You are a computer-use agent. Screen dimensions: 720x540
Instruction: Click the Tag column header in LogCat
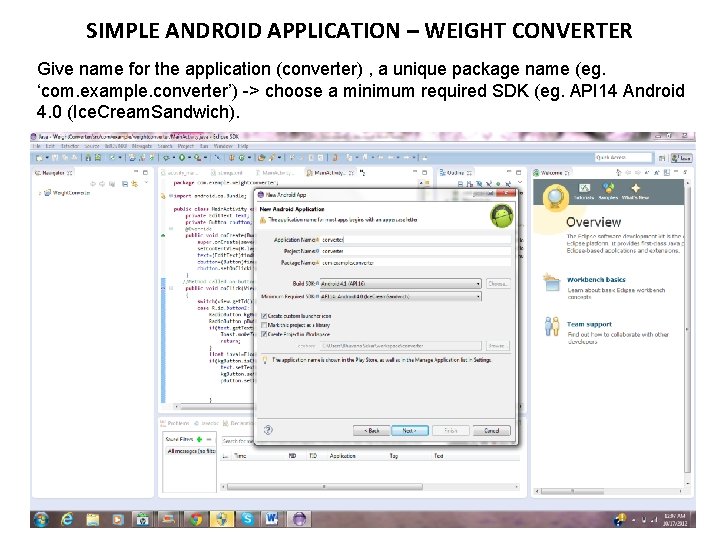tap(394, 456)
